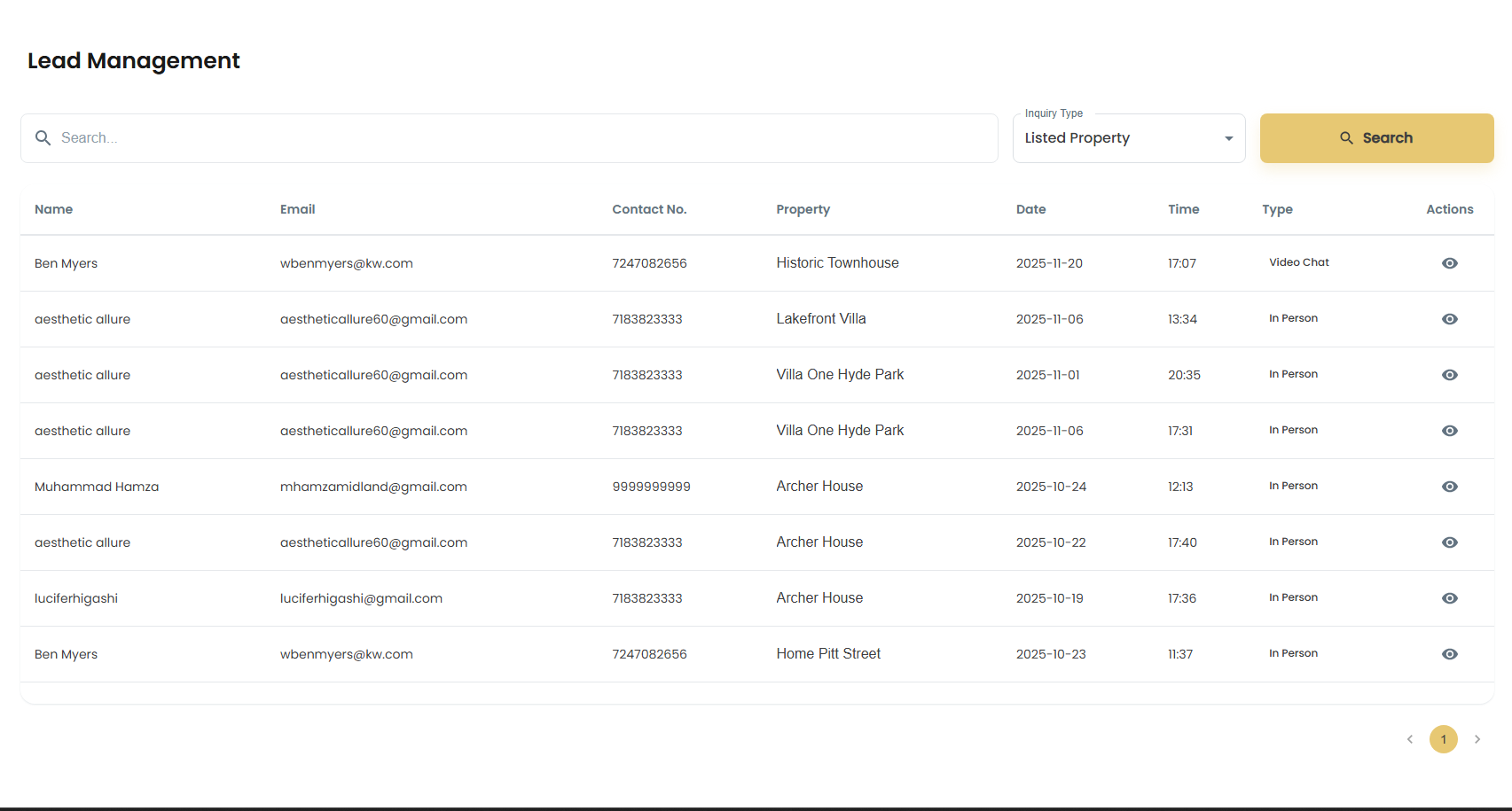The height and width of the screenshot is (811, 1512).
Task: View the Villa One Hyde Park 17:31 lead
Action: pos(1449,431)
